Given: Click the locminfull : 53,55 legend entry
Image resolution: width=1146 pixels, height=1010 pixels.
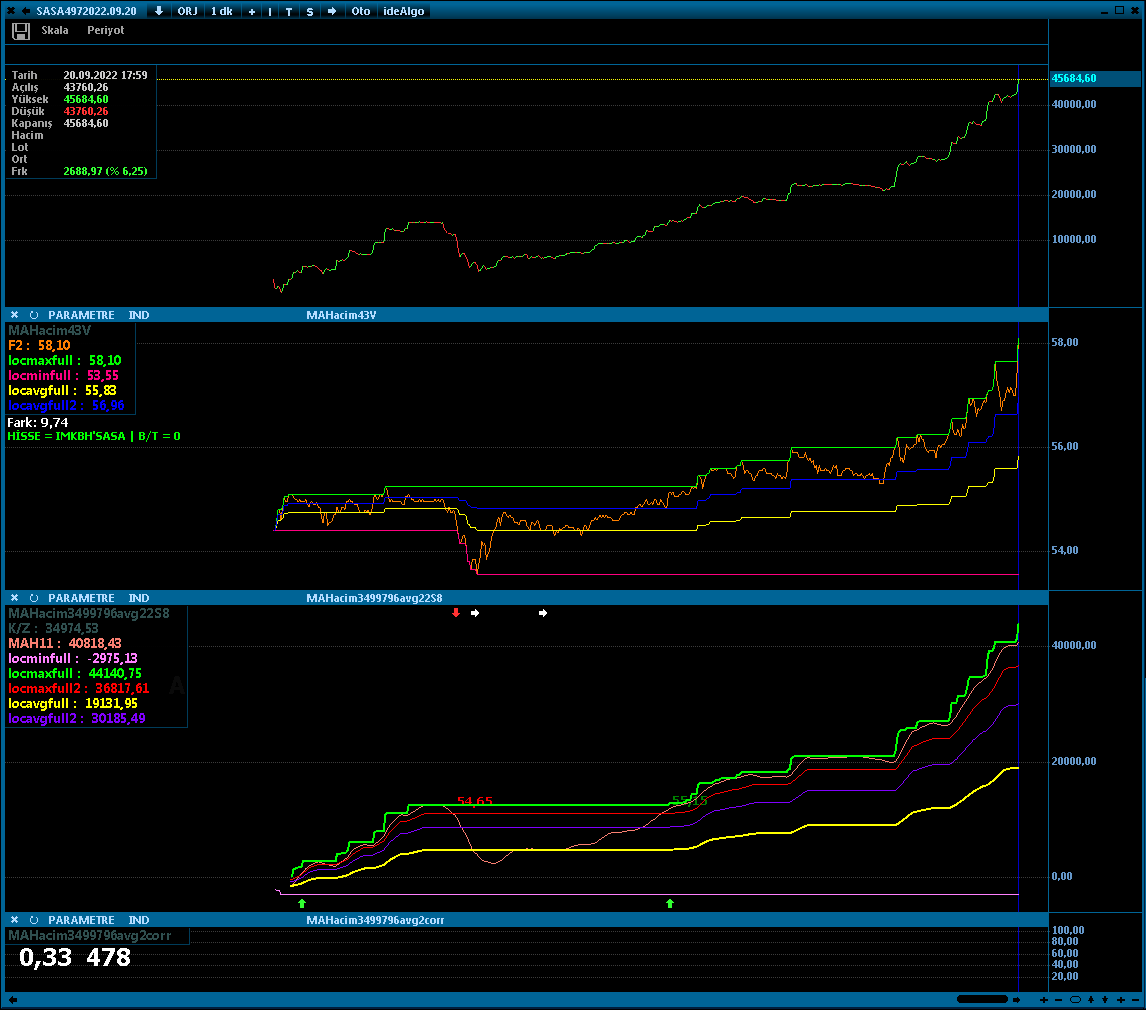Looking at the screenshot, I should click(64, 376).
